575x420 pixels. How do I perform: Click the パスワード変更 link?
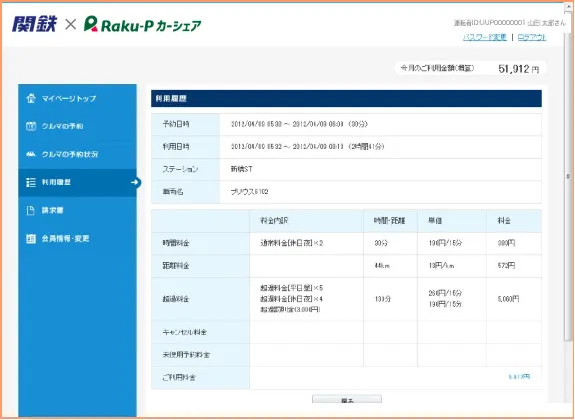click(x=484, y=37)
